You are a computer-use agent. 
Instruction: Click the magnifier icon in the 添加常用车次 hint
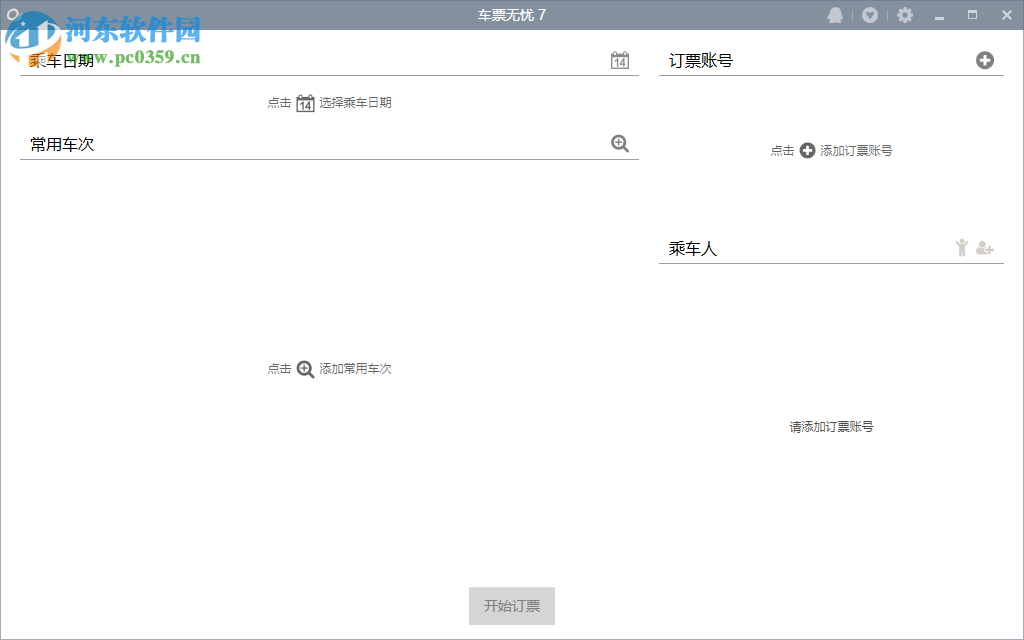304,368
